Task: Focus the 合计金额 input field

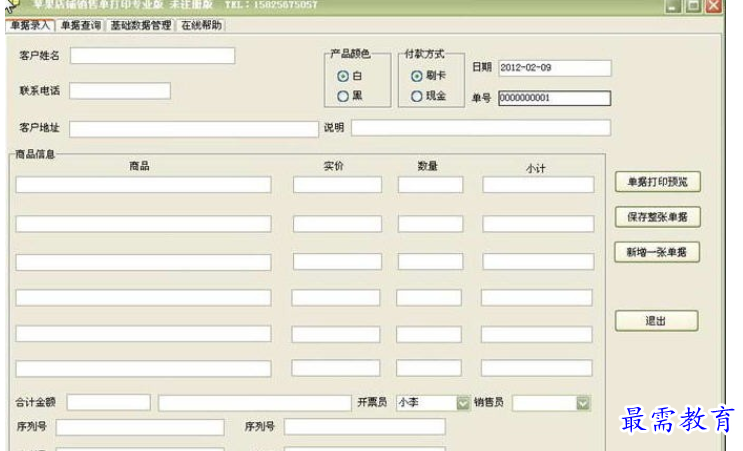Action: [x=109, y=402]
